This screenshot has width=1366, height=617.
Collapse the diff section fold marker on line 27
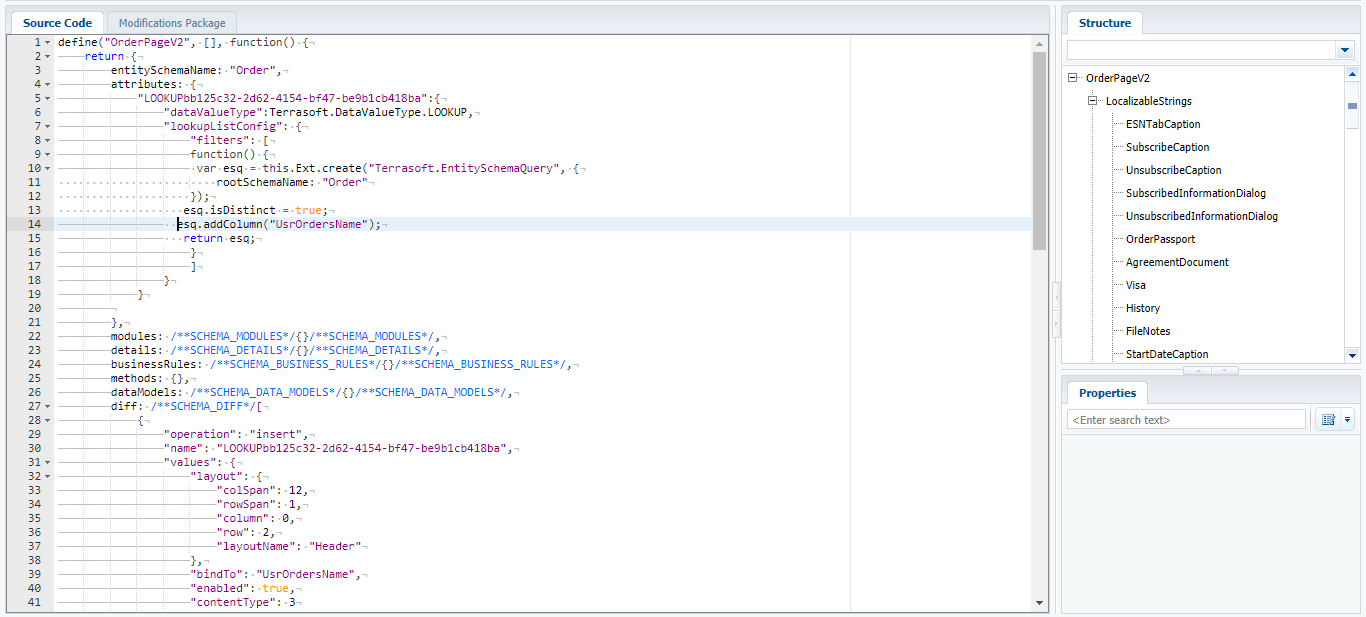pyautogui.click(x=47, y=406)
